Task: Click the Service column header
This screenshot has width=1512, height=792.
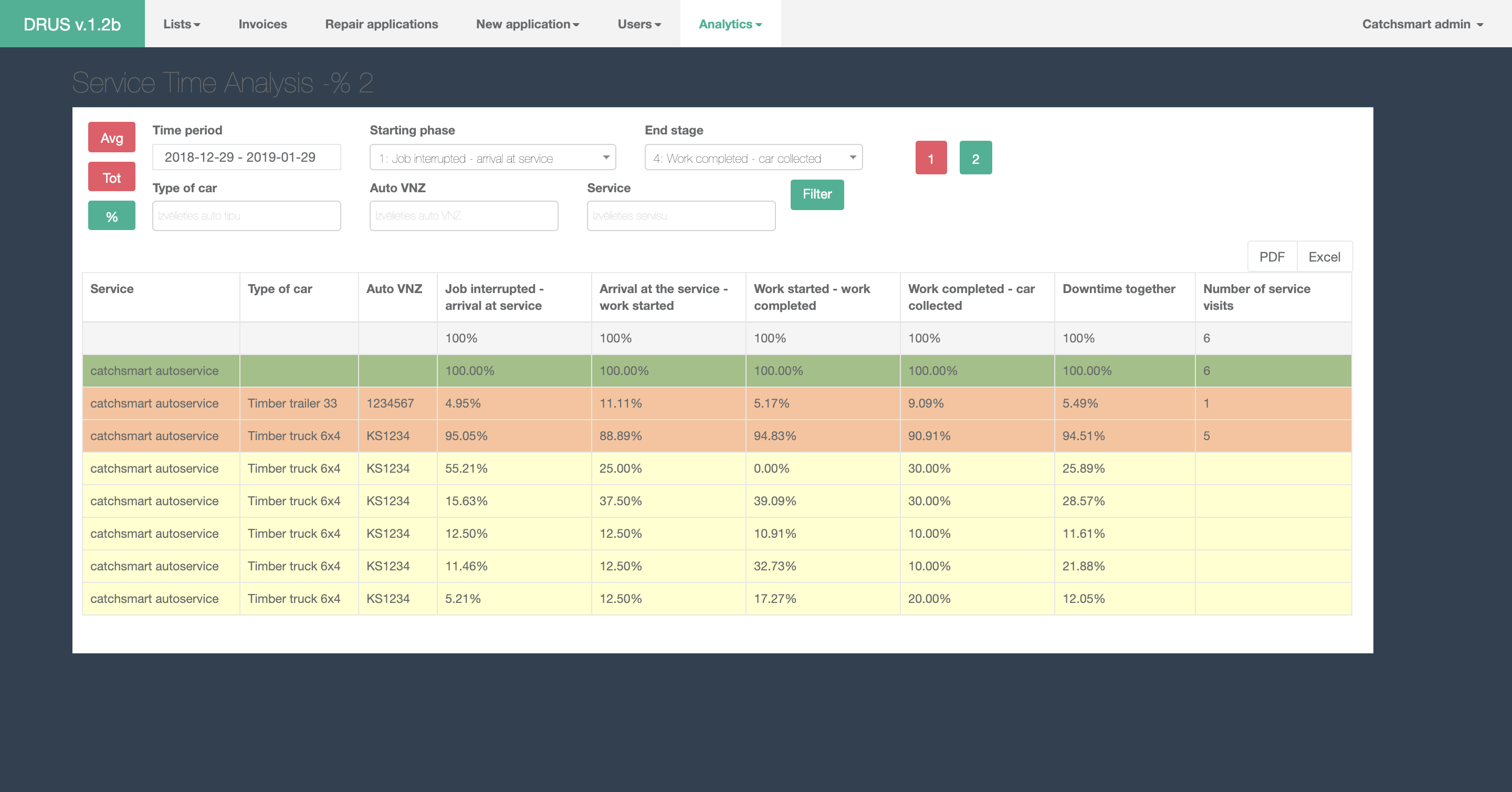Action: [161, 297]
